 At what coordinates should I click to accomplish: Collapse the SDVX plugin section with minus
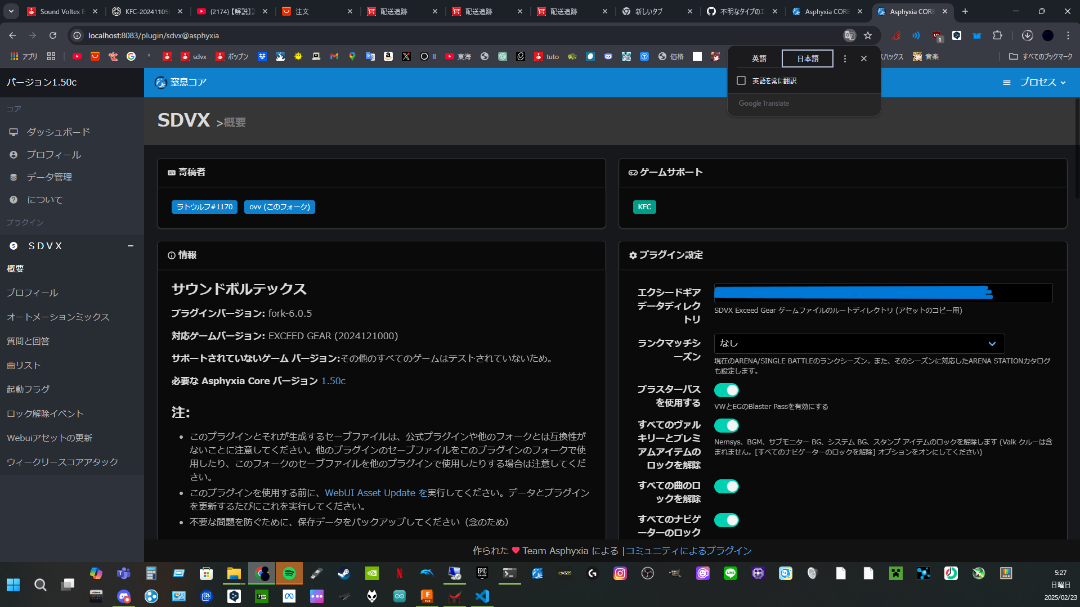pyautogui.click(x=130, y=246)
